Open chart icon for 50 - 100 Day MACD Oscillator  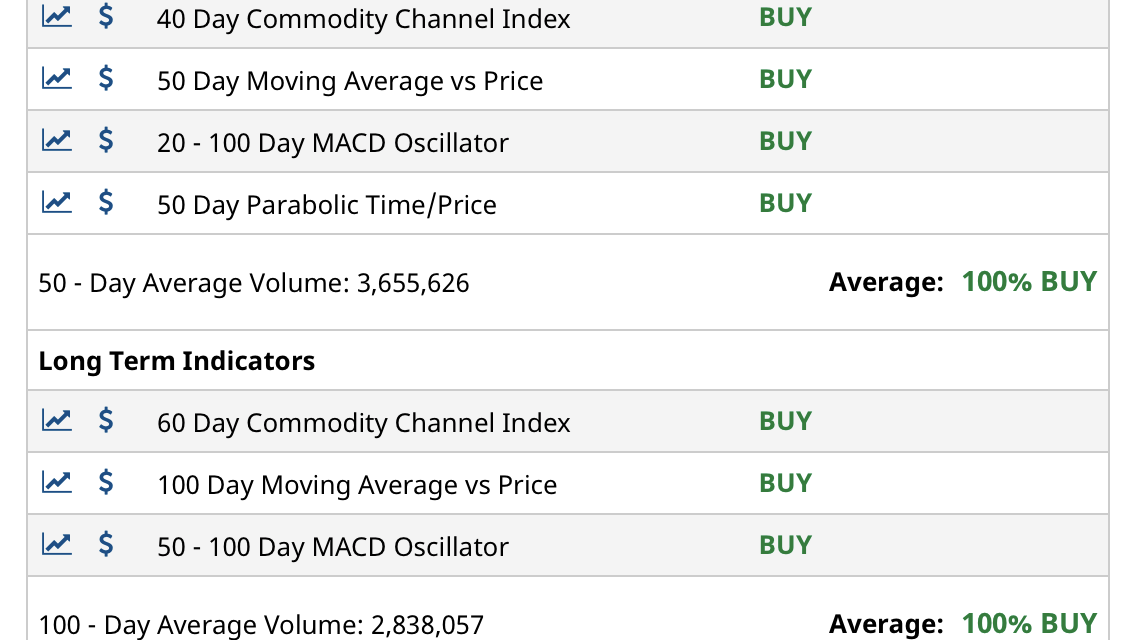pos(57,544)
